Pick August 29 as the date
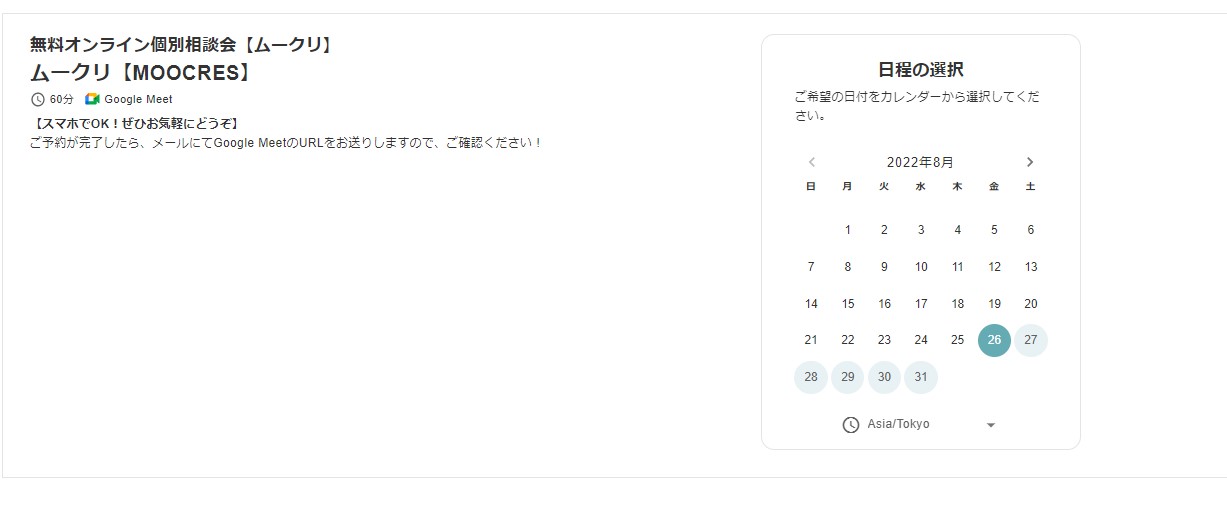Image resolution: width=1227 pixels, height=531 pixels. pos(848,377)
